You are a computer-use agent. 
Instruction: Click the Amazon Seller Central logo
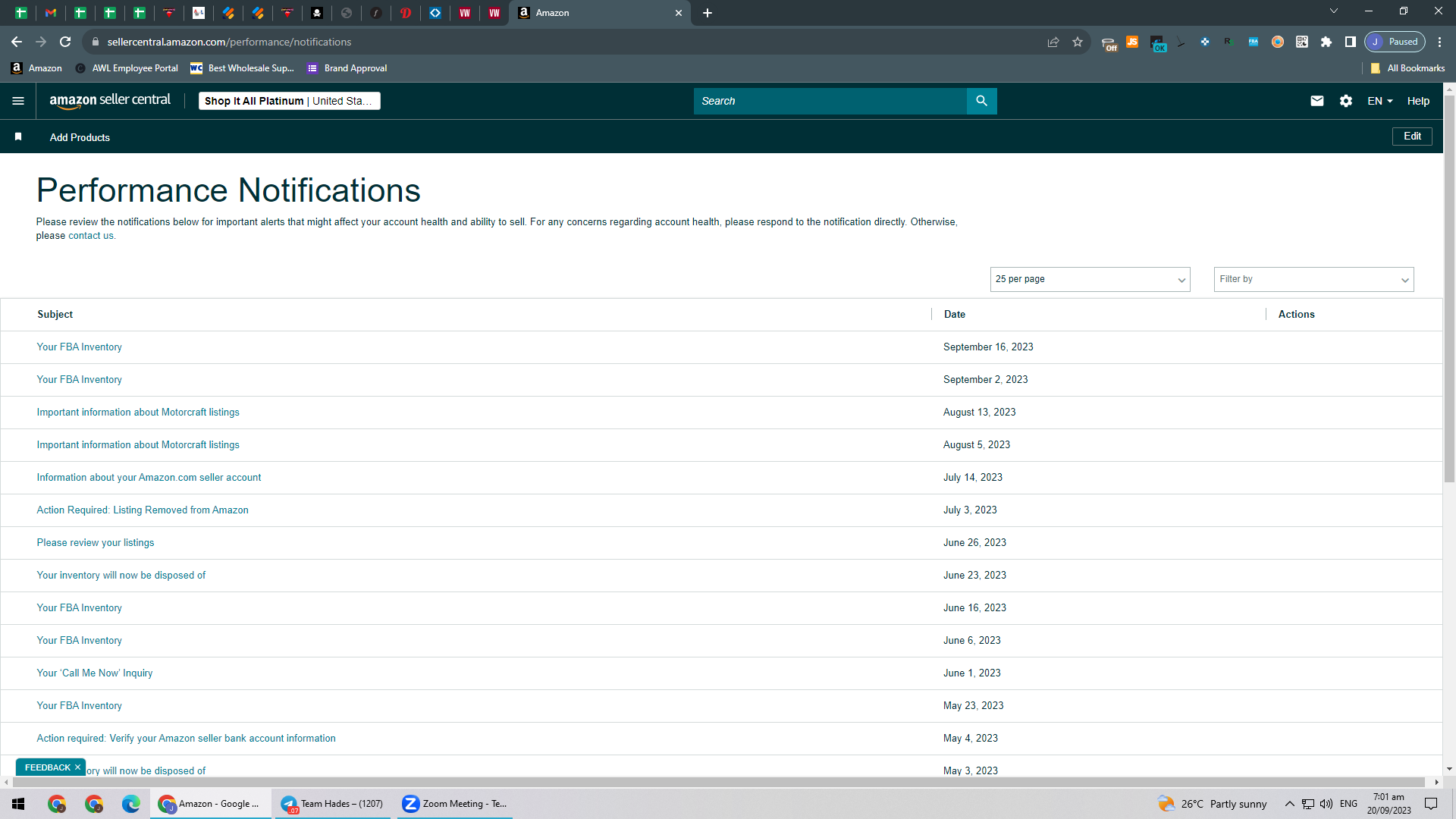tap(110, 101)
